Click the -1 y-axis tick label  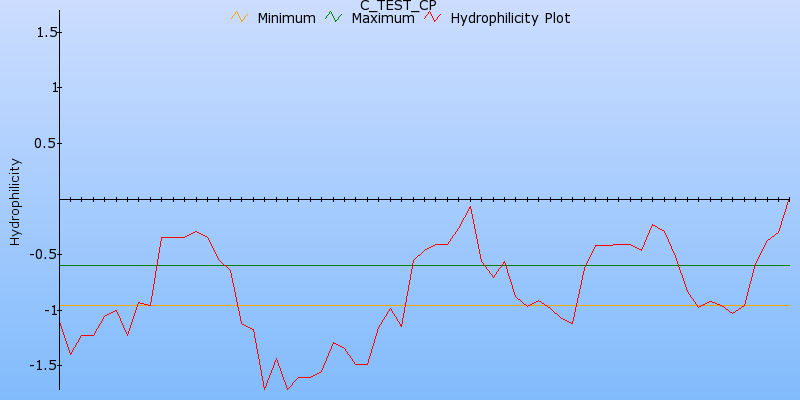point(52,310)
